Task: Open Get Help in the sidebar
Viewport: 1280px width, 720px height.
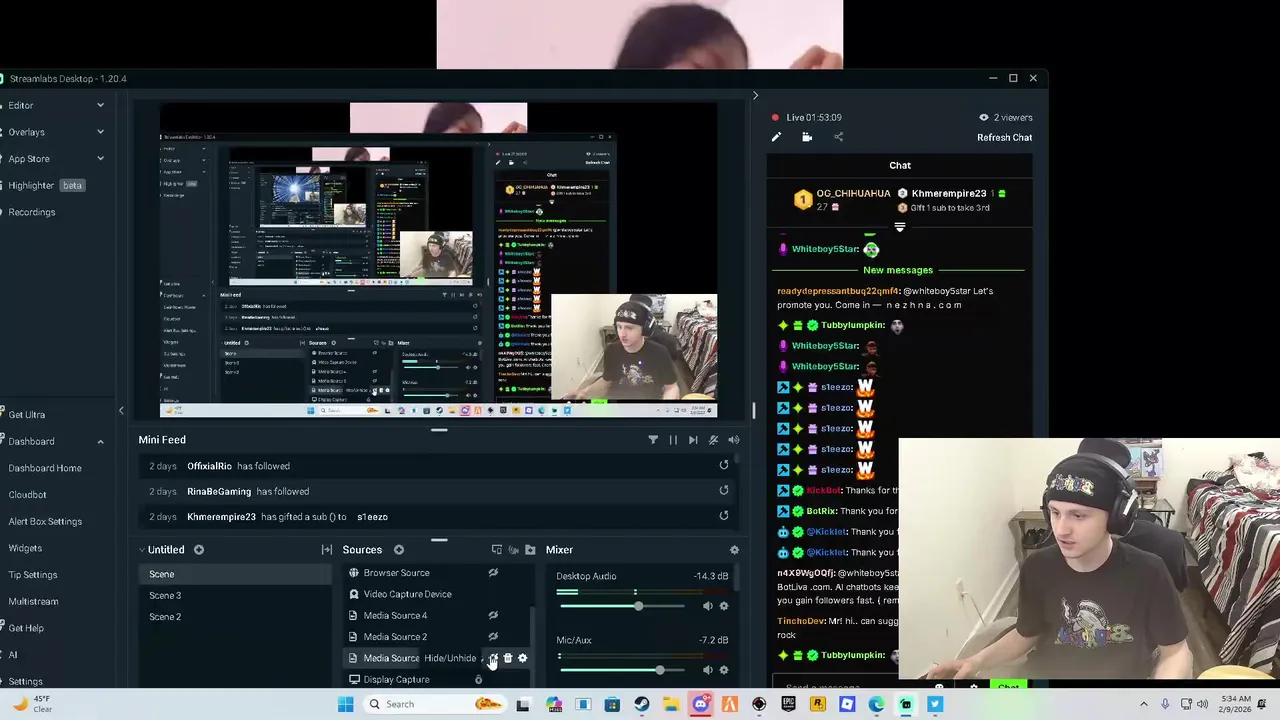Action: (x=26, y=628)
